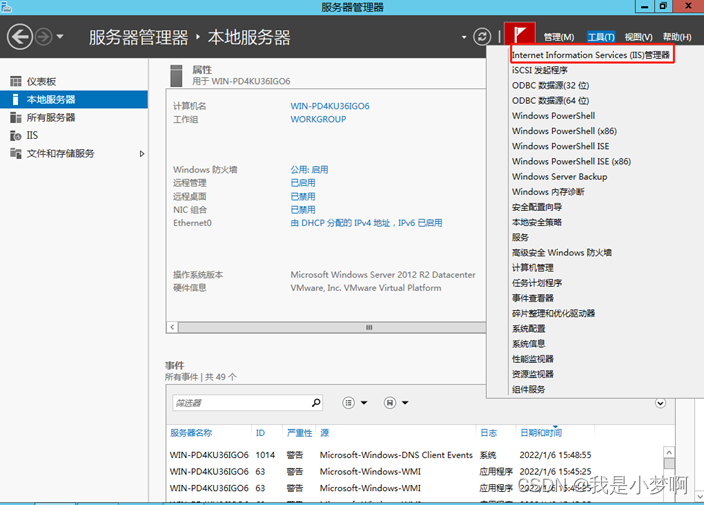This screenshot has width=704, height=505.
Task: Click the search magnifier in filter box
Action: click(x=316, y=403)
